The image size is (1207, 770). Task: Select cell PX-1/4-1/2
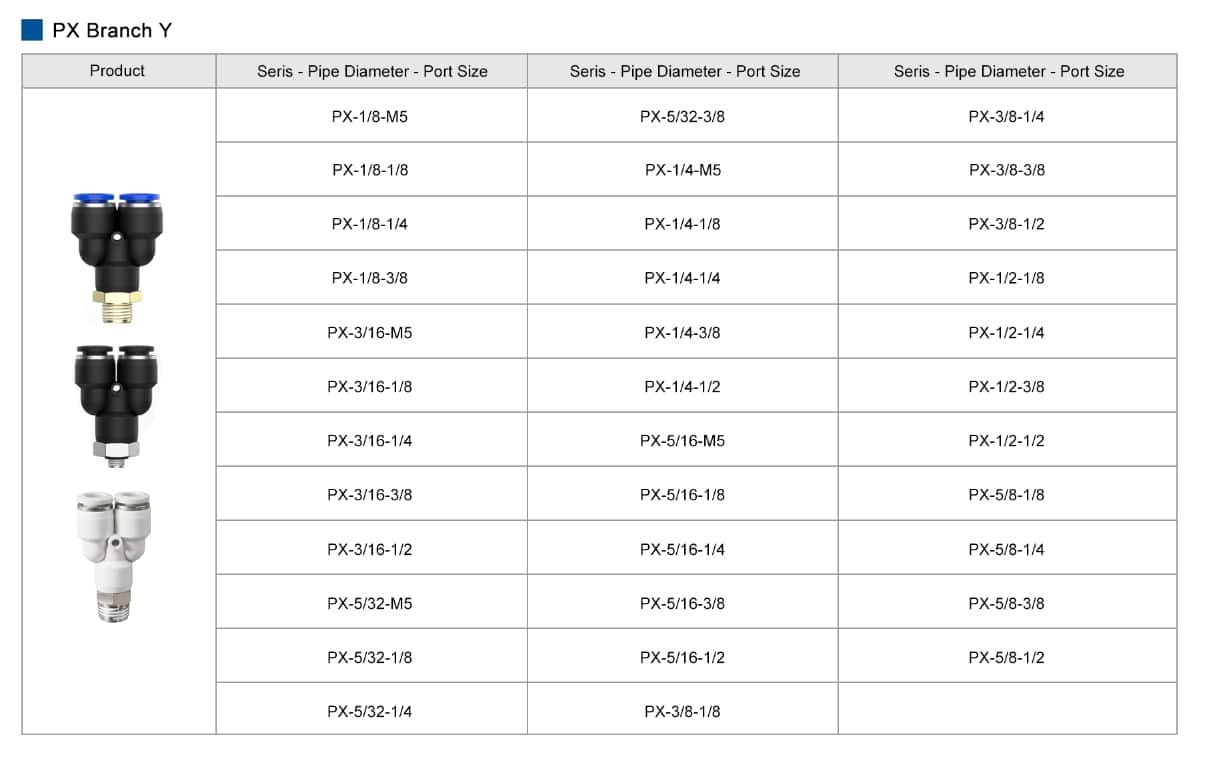click(x=682, y=386)
